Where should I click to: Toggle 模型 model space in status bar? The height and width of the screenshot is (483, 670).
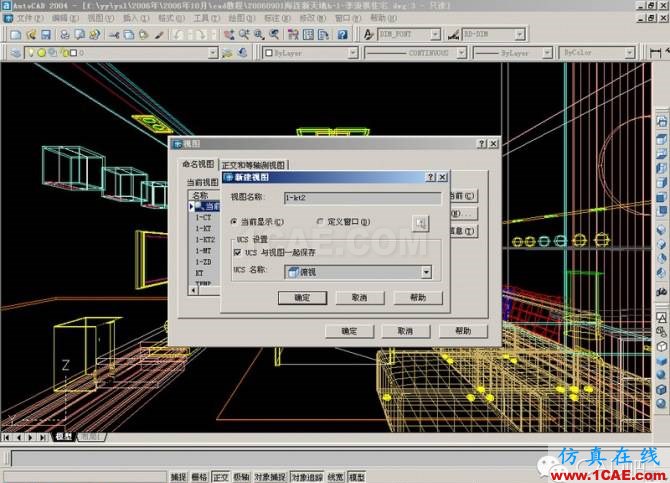tap(356, 477)
